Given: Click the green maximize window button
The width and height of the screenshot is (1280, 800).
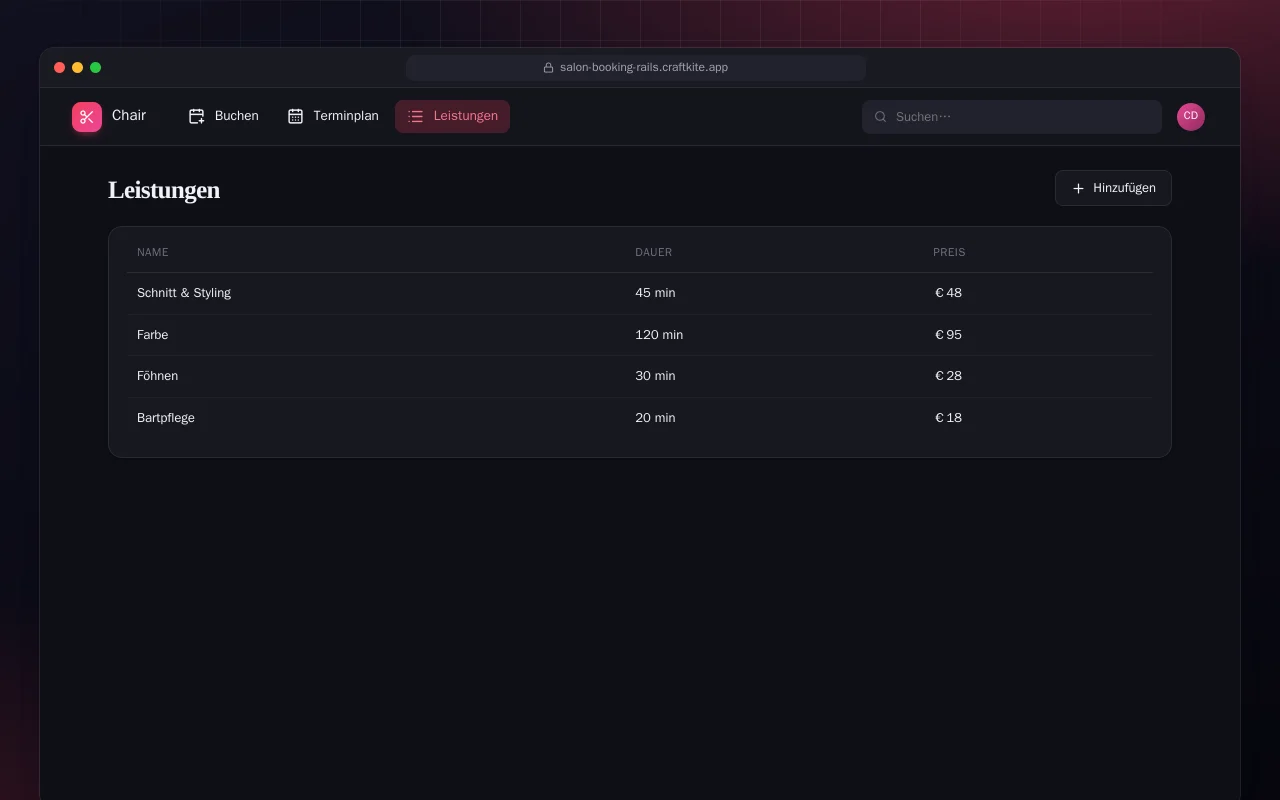Looking at the screenshot, I should 96,68.
